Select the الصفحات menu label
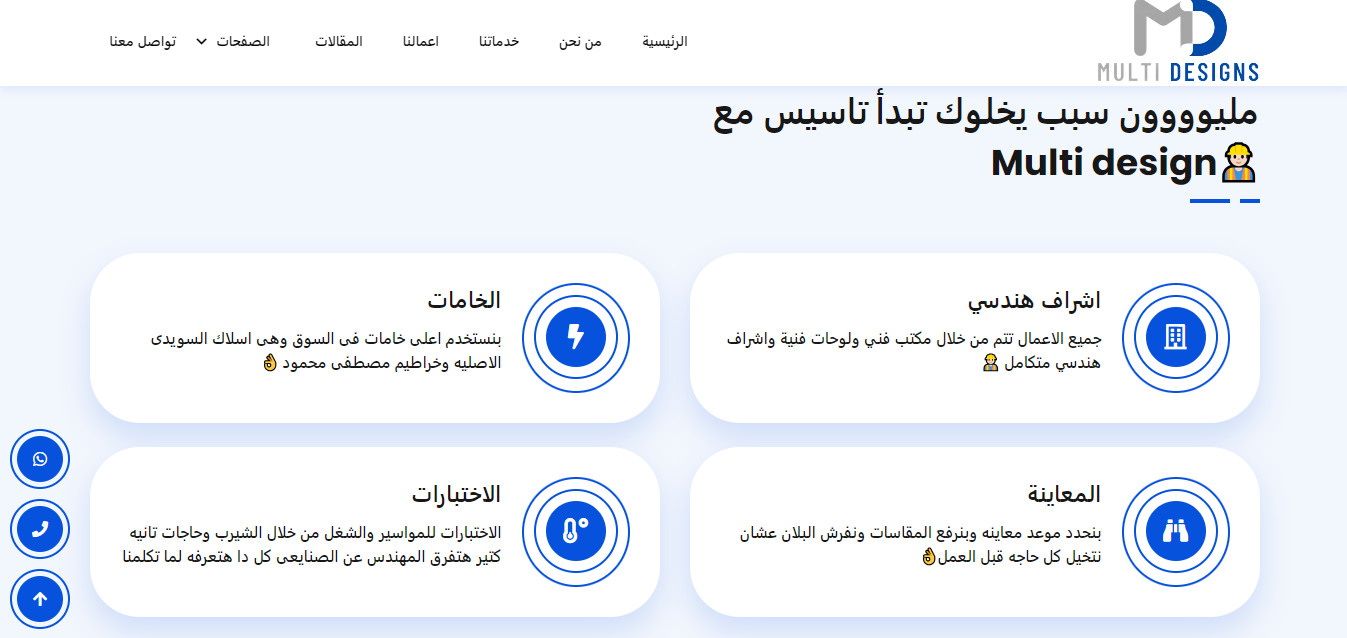This screenshot has width=1347, height=638. [x=243, y=42]
